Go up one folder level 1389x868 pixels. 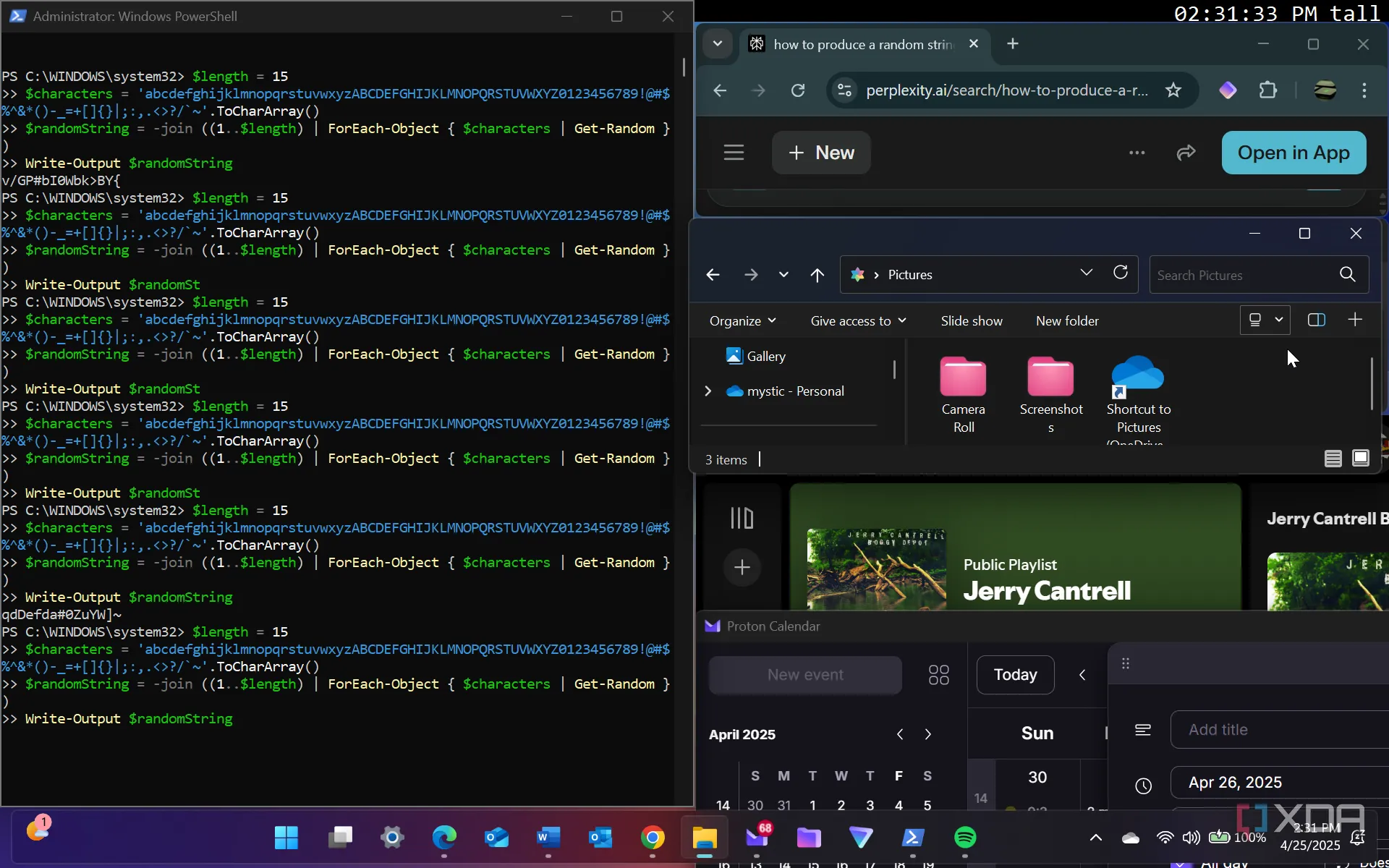pos(817,275)
